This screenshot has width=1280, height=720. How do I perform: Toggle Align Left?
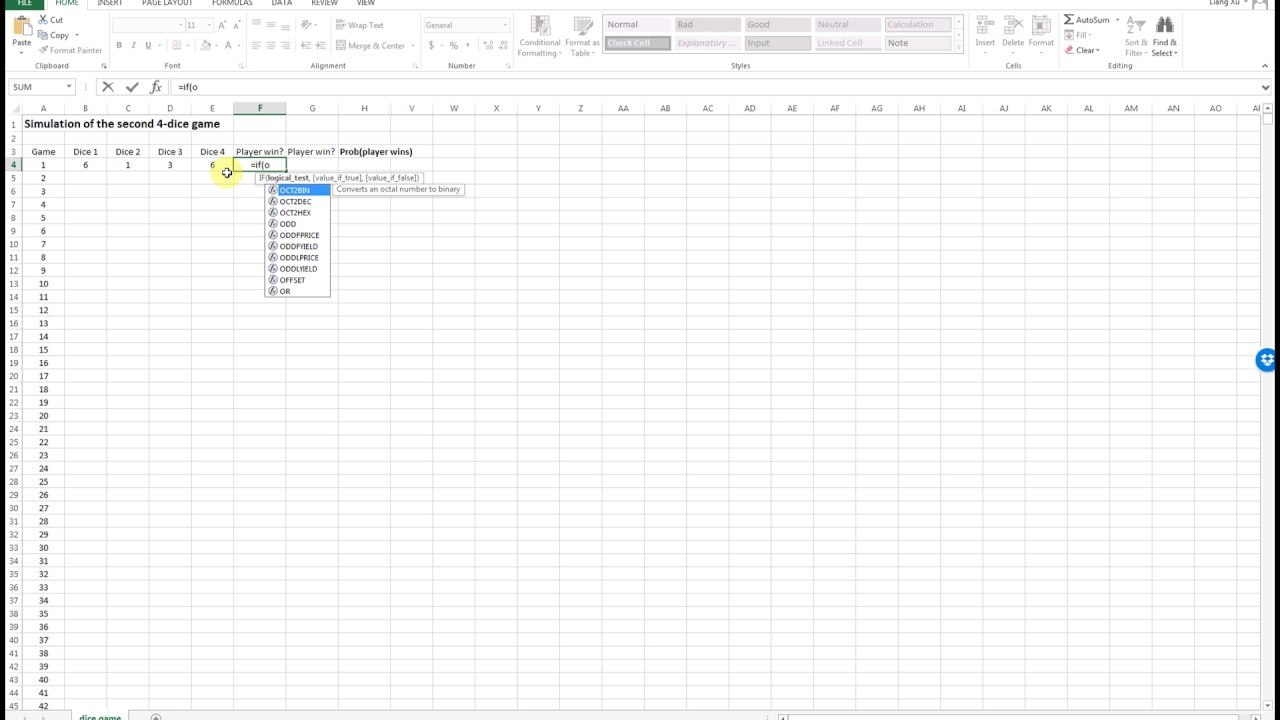(256, 45)
